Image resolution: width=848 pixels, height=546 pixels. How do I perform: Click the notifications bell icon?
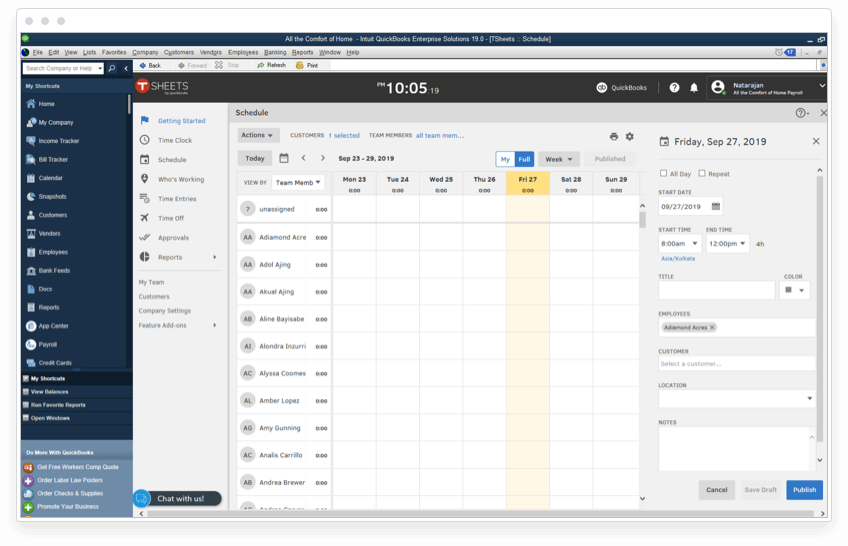pos(694,88)
